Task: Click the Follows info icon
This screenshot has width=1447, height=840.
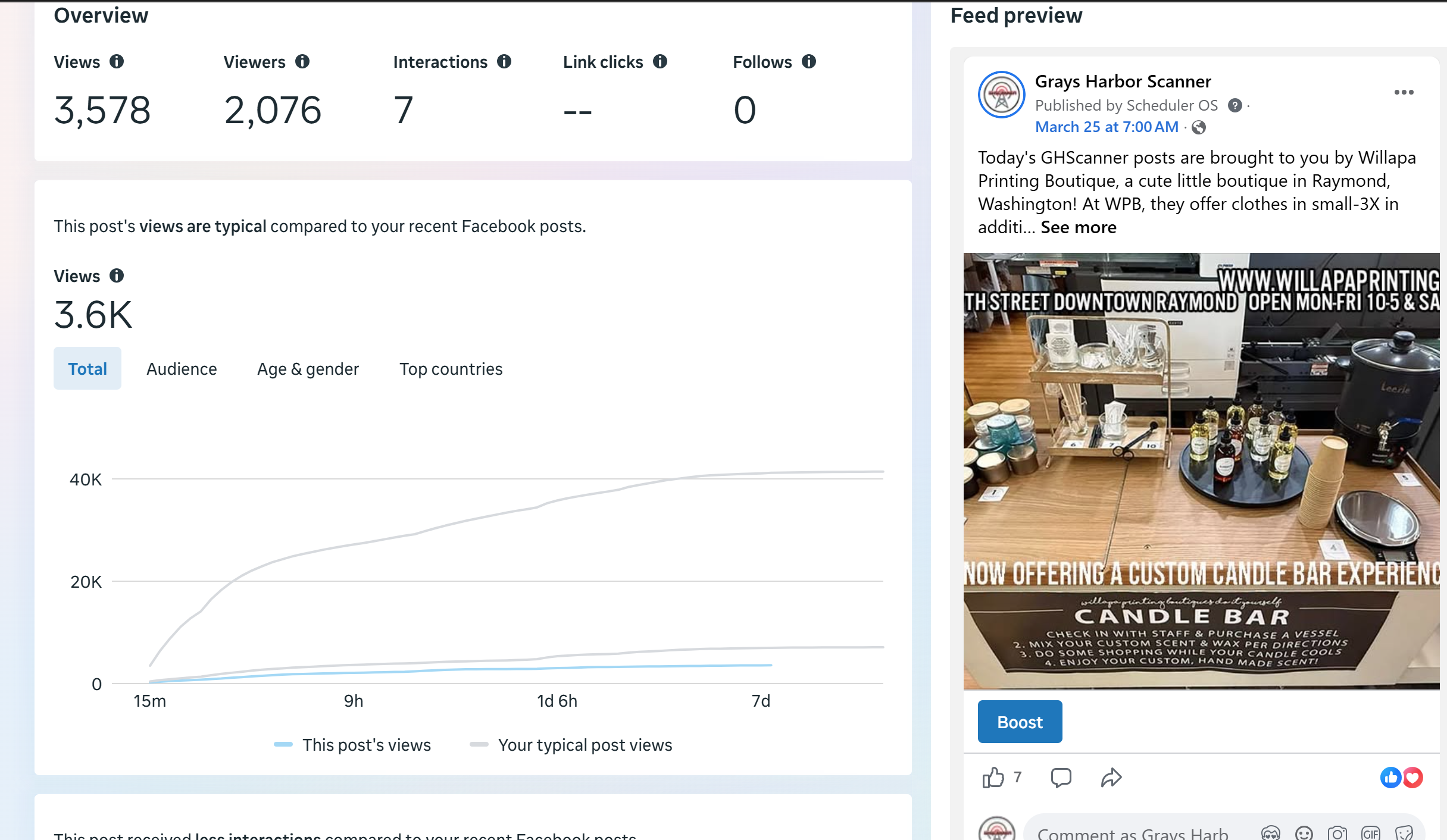Action: pyautogui.click(x=809, y=61)
